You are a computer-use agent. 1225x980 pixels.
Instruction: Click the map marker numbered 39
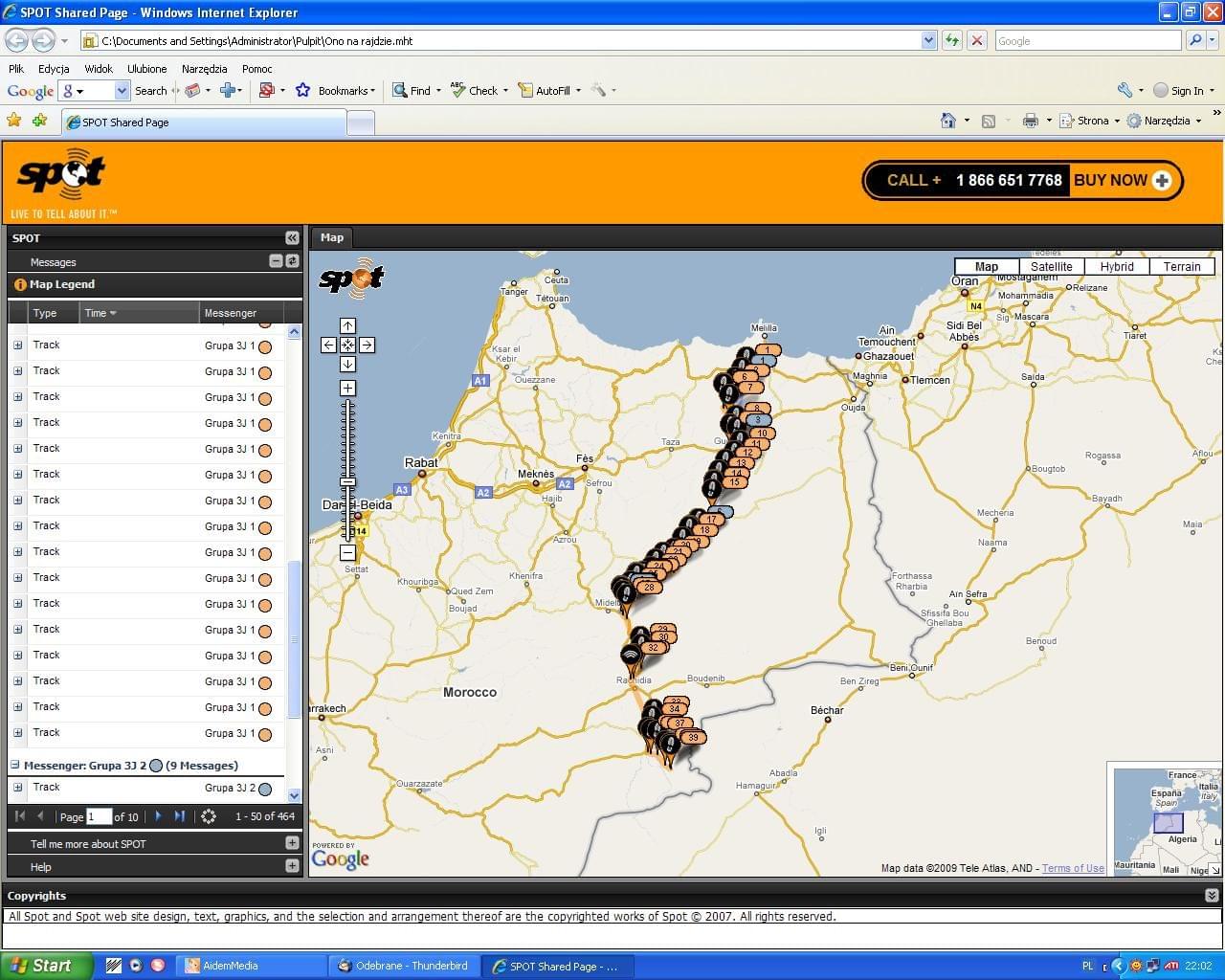[693, 737]
